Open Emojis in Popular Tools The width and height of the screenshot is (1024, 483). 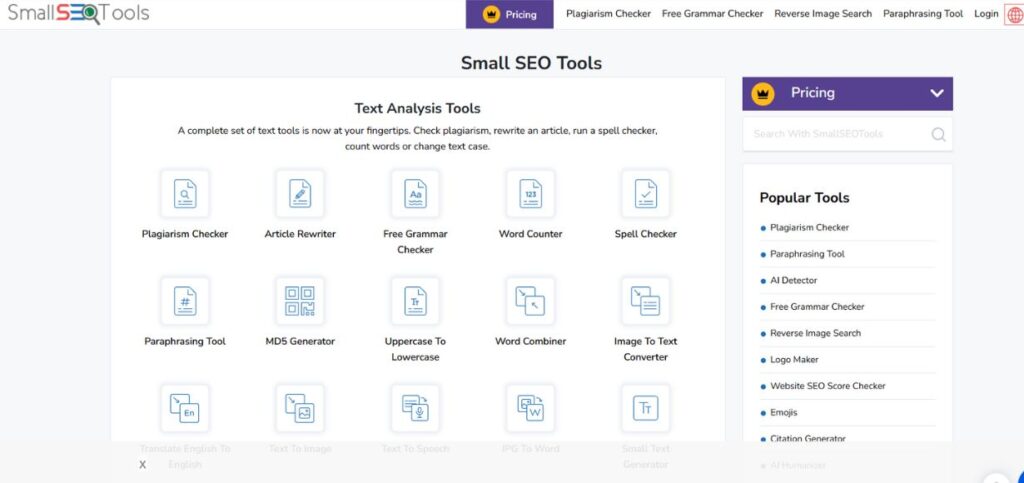tap(784, 413)
